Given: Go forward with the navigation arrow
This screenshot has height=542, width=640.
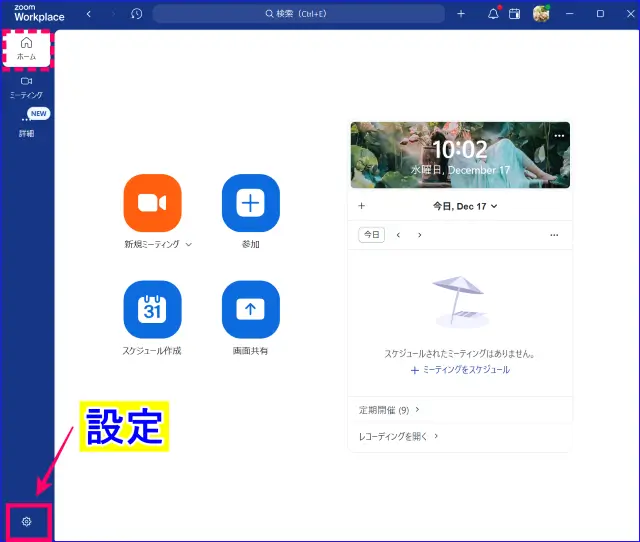Looking at the screenshot, I should click(113, 14).
